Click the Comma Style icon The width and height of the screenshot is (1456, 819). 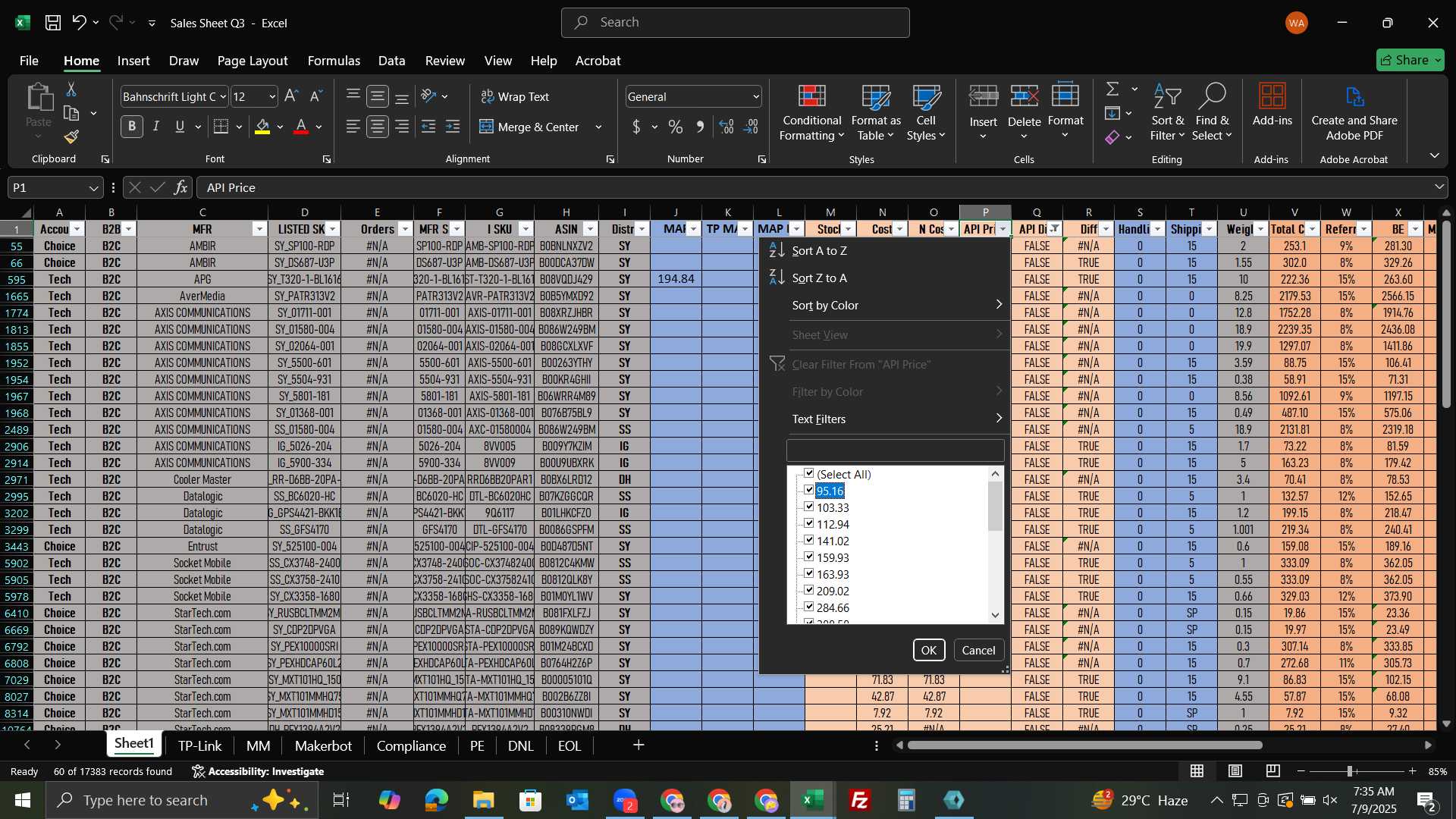(x=700, y=127)
